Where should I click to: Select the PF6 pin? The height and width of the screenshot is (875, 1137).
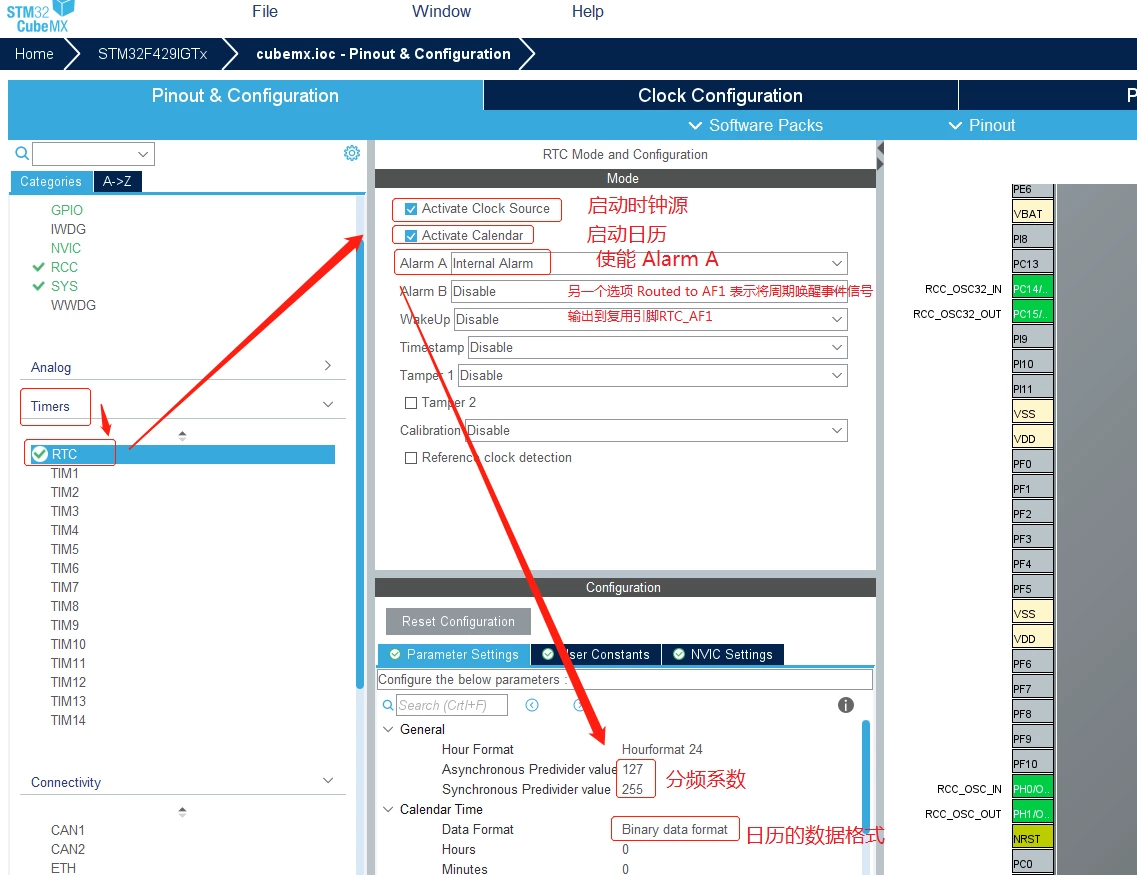pyautogui.click(x=1033, y=663)
